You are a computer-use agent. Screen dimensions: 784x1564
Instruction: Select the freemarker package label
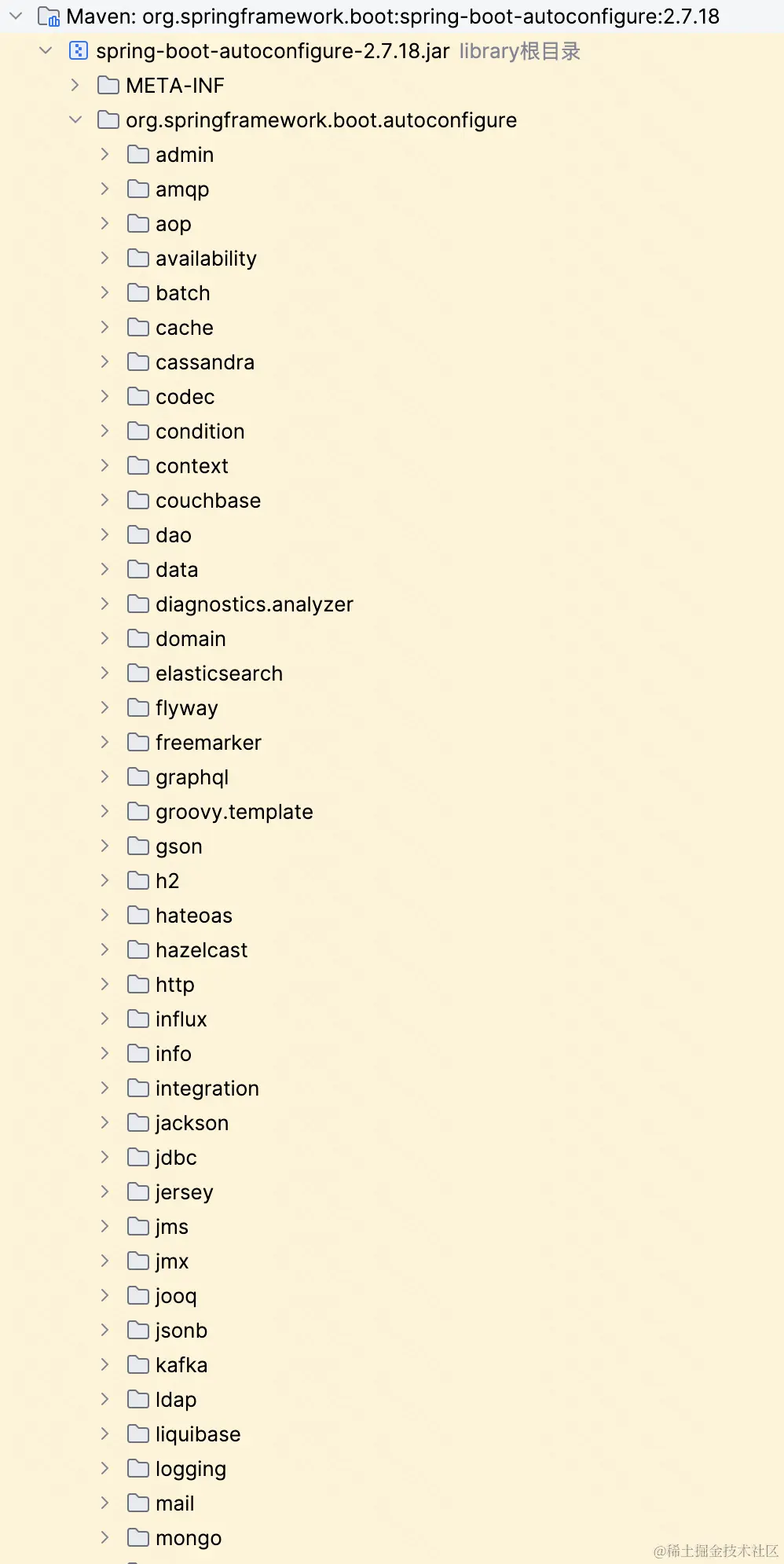(208, 743)
